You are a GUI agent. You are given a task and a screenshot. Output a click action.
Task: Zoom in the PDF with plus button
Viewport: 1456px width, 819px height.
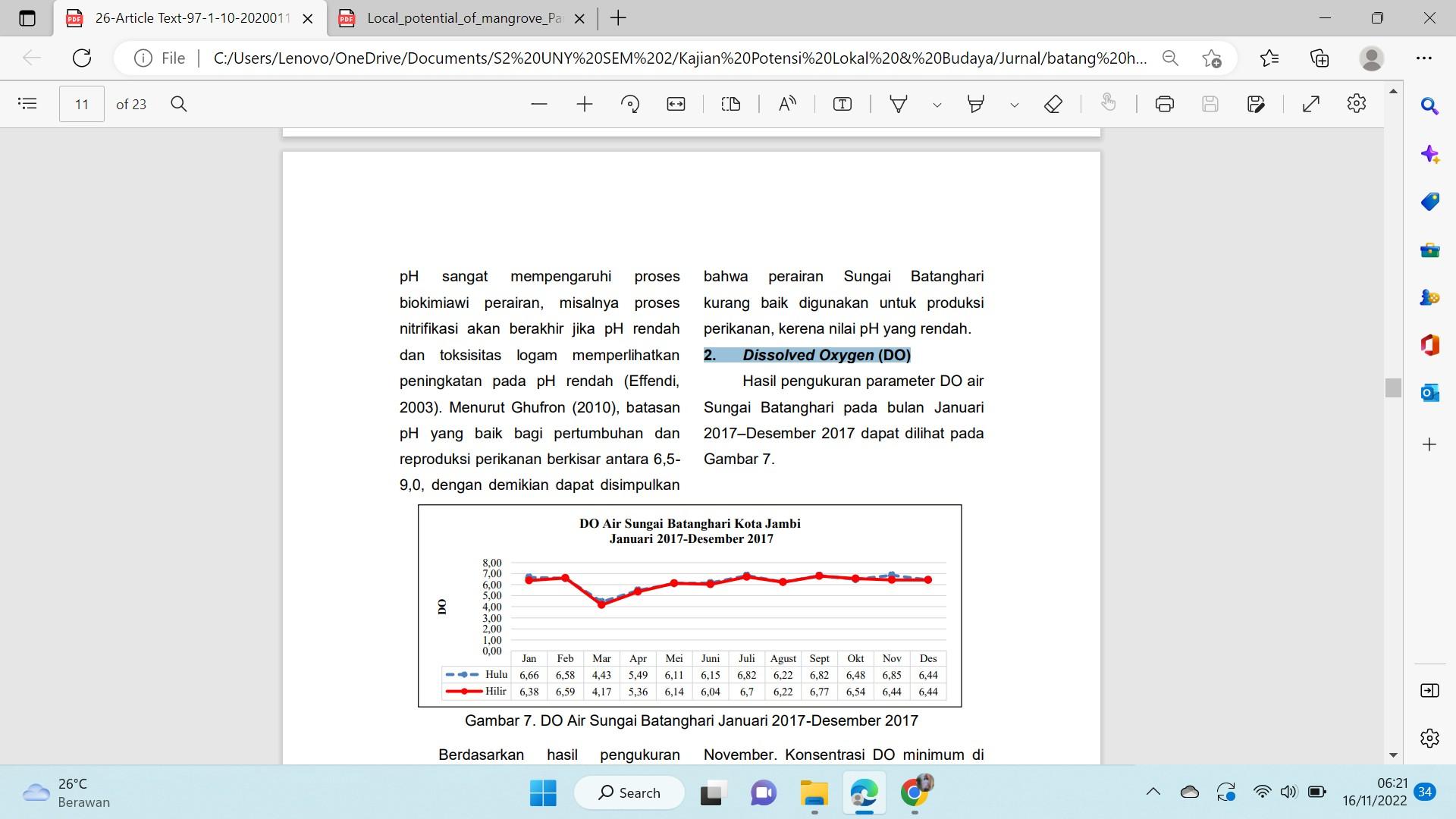[x=585, y=104]
